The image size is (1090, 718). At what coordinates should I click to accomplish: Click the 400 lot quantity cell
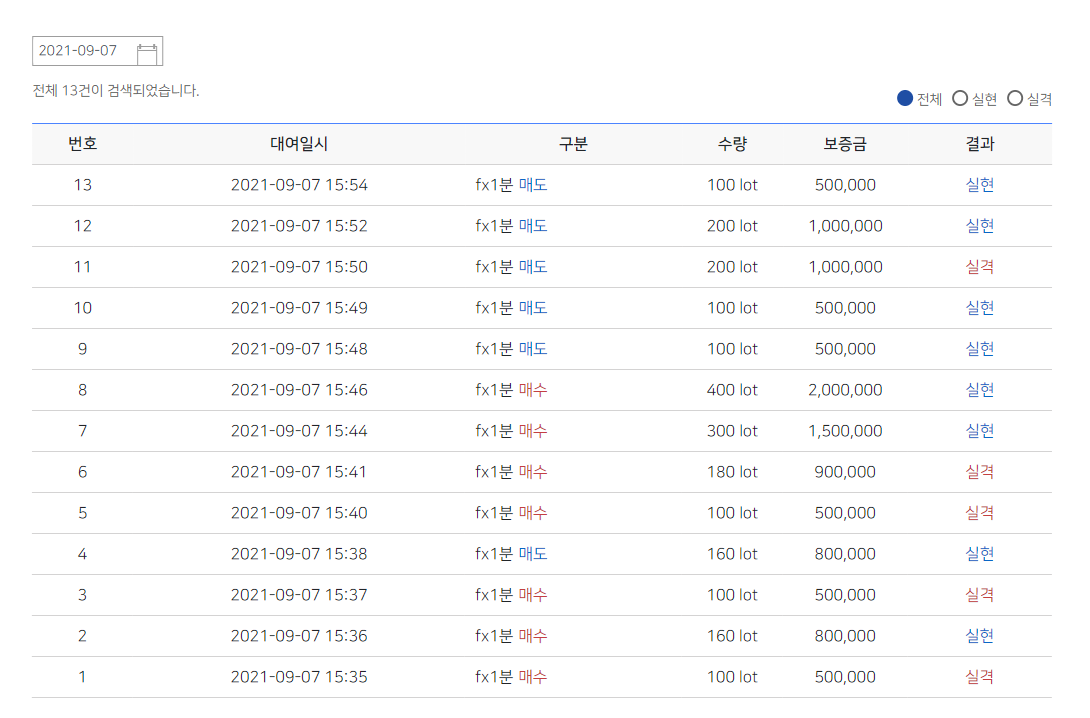[x=732, y=390]
